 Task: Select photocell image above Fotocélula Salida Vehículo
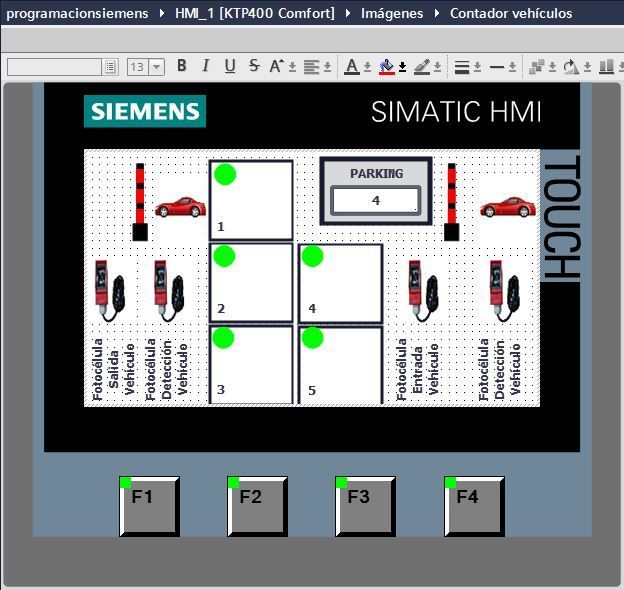click(109, 291)
